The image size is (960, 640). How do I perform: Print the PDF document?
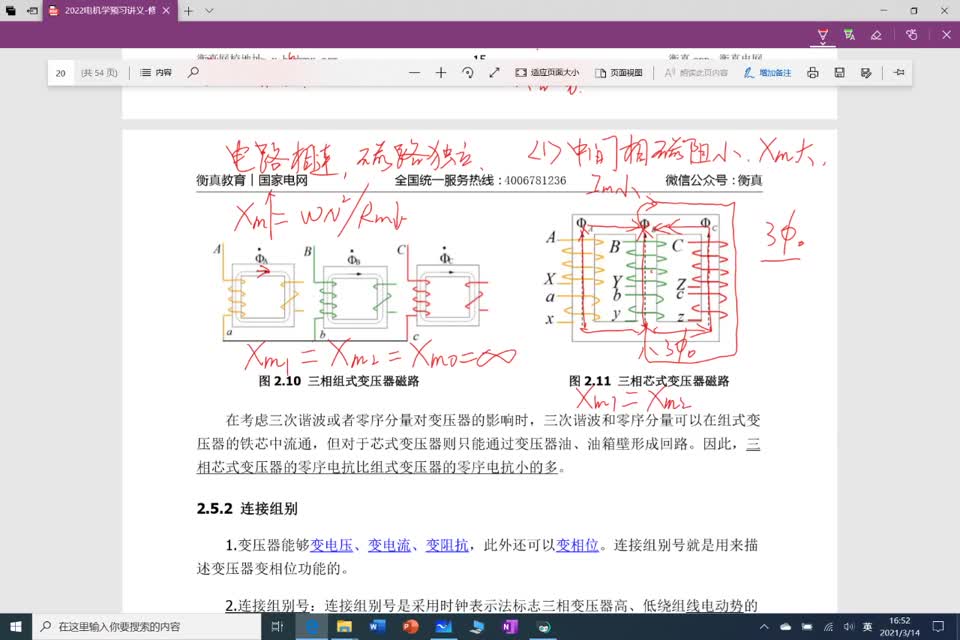(812, 72)
